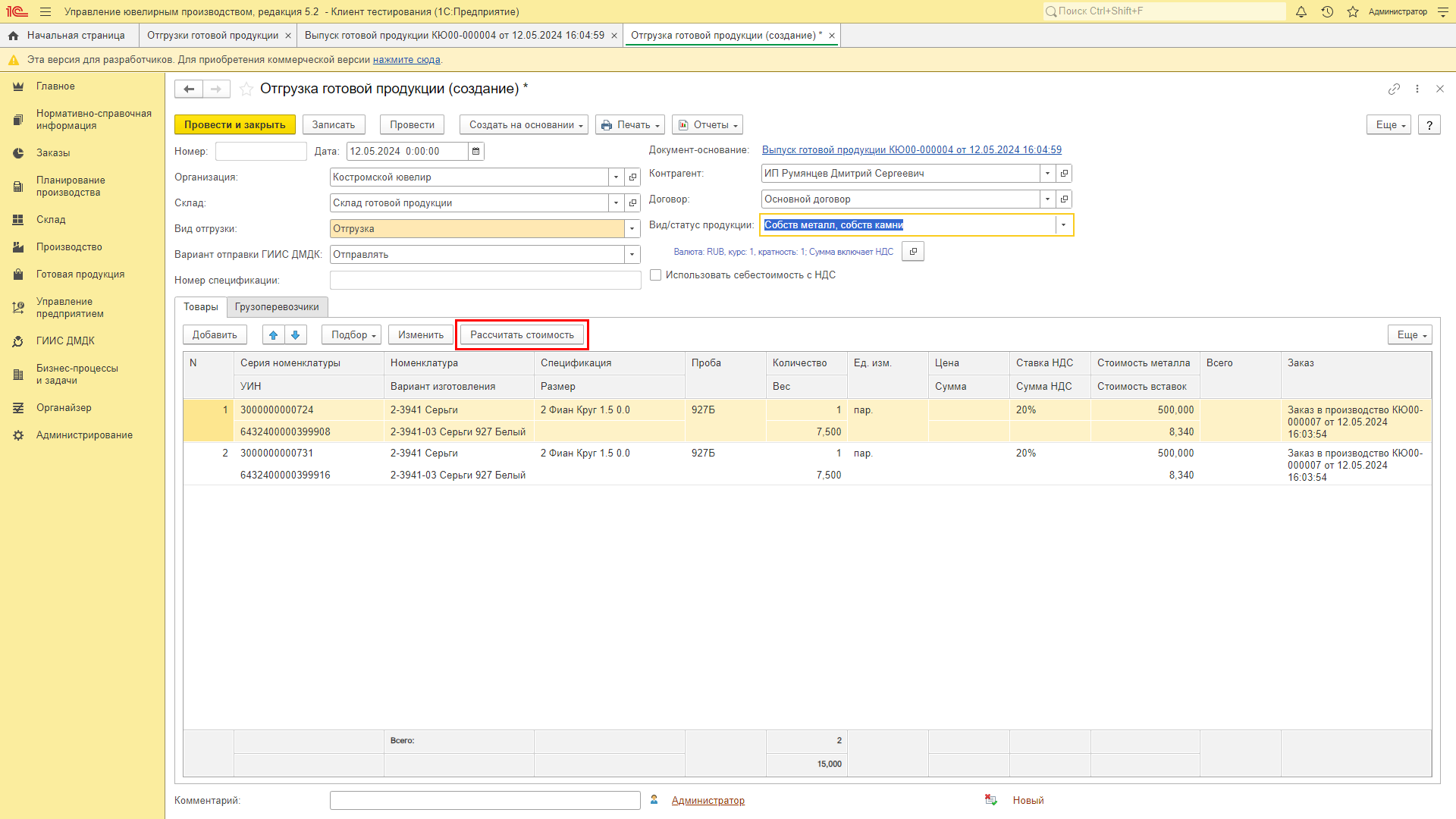Screen dimensions: 1456x819
Task: Click the notifications bell icon
Action: coord(1301,11)
